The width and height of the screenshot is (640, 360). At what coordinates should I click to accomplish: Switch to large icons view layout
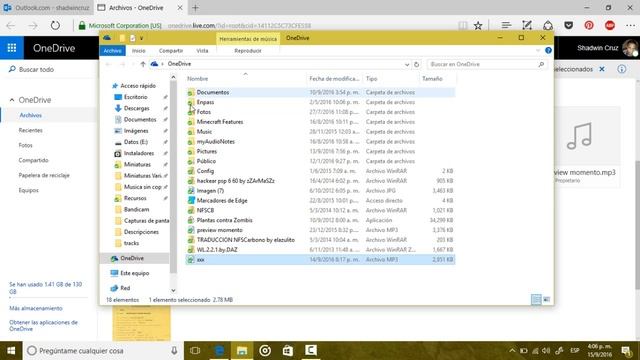click(547, 300)
